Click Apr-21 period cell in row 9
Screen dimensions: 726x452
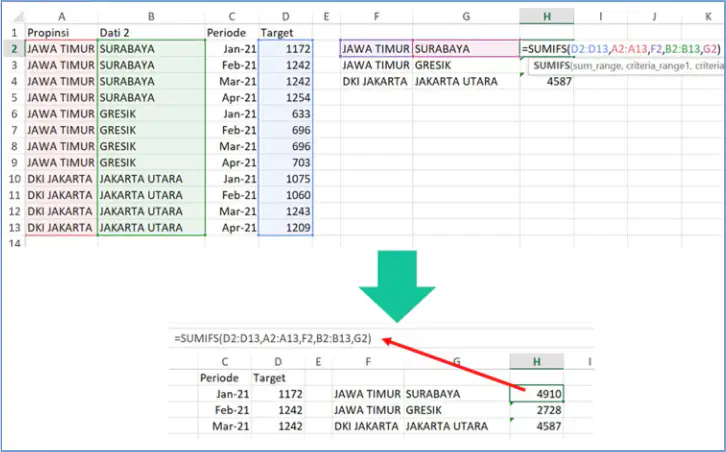coord(232,163)
